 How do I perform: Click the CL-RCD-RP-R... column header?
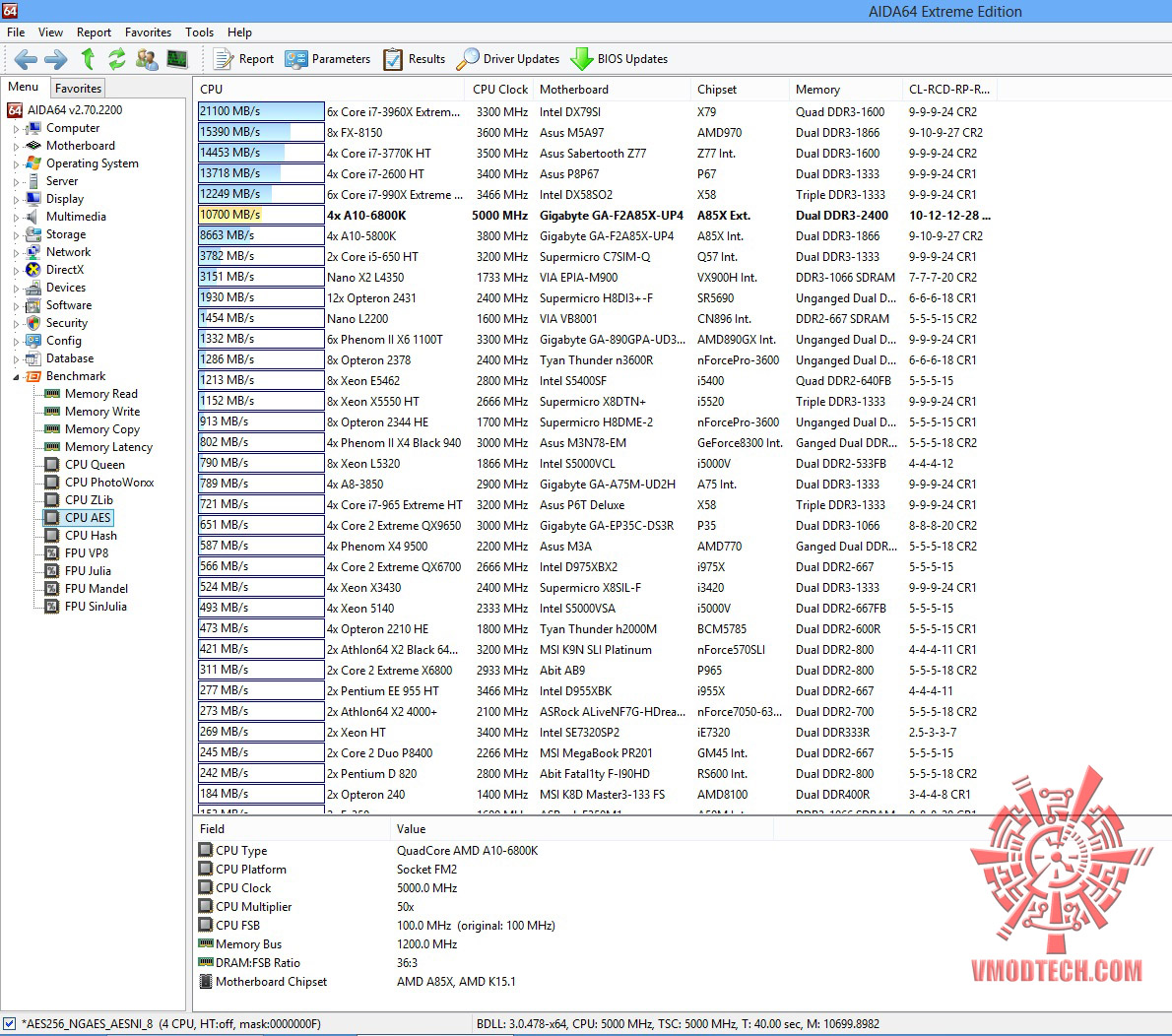click(948, 89)
